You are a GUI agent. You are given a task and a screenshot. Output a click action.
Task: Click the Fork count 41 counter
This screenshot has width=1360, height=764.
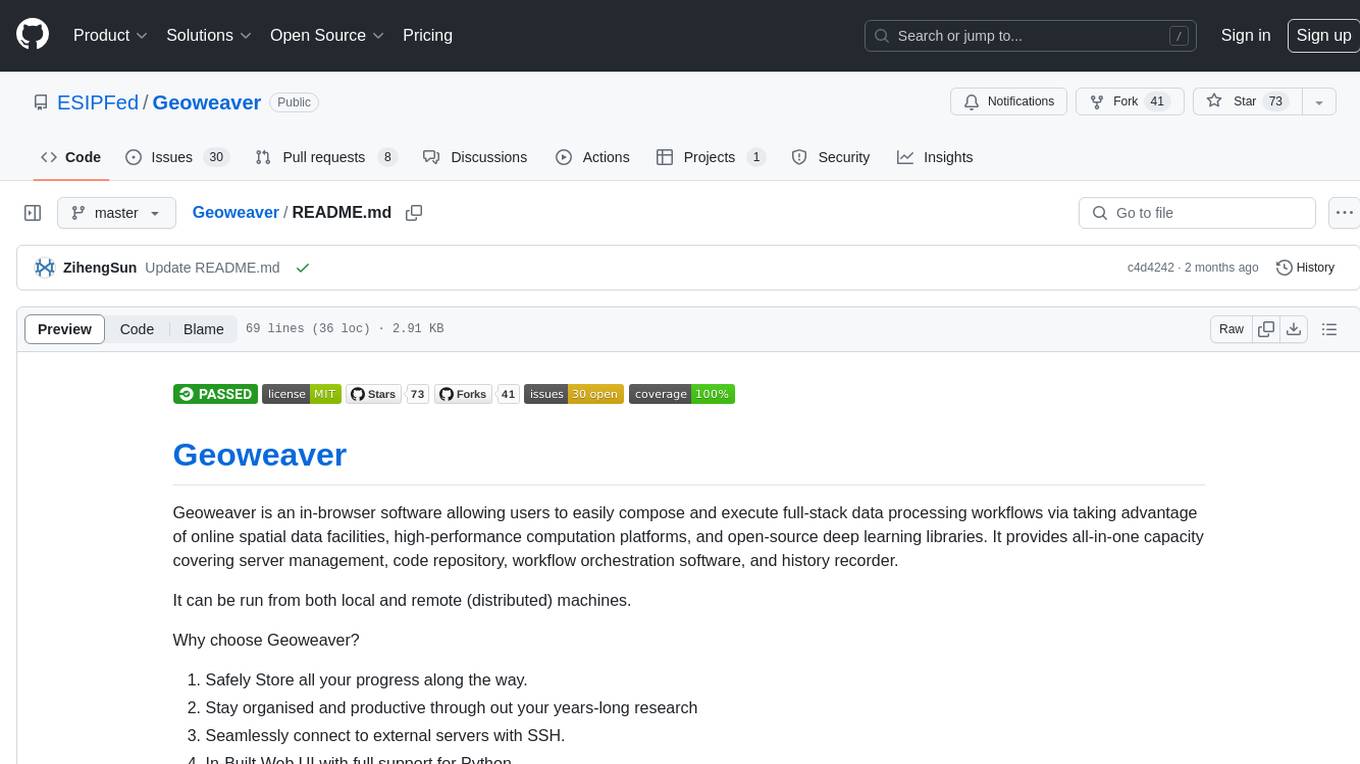tap(1158, 102)
